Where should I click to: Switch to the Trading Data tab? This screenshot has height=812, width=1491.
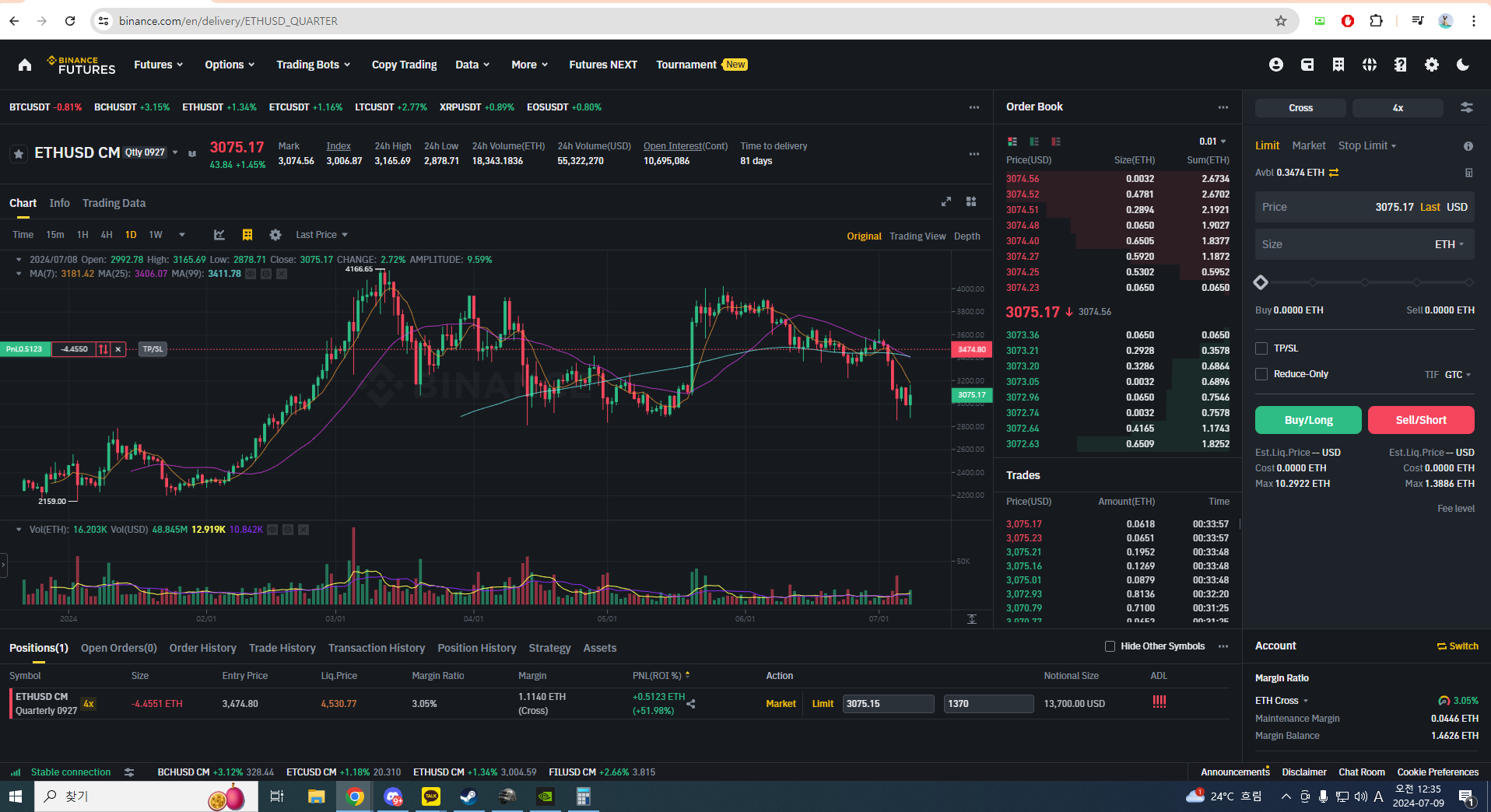114,203
